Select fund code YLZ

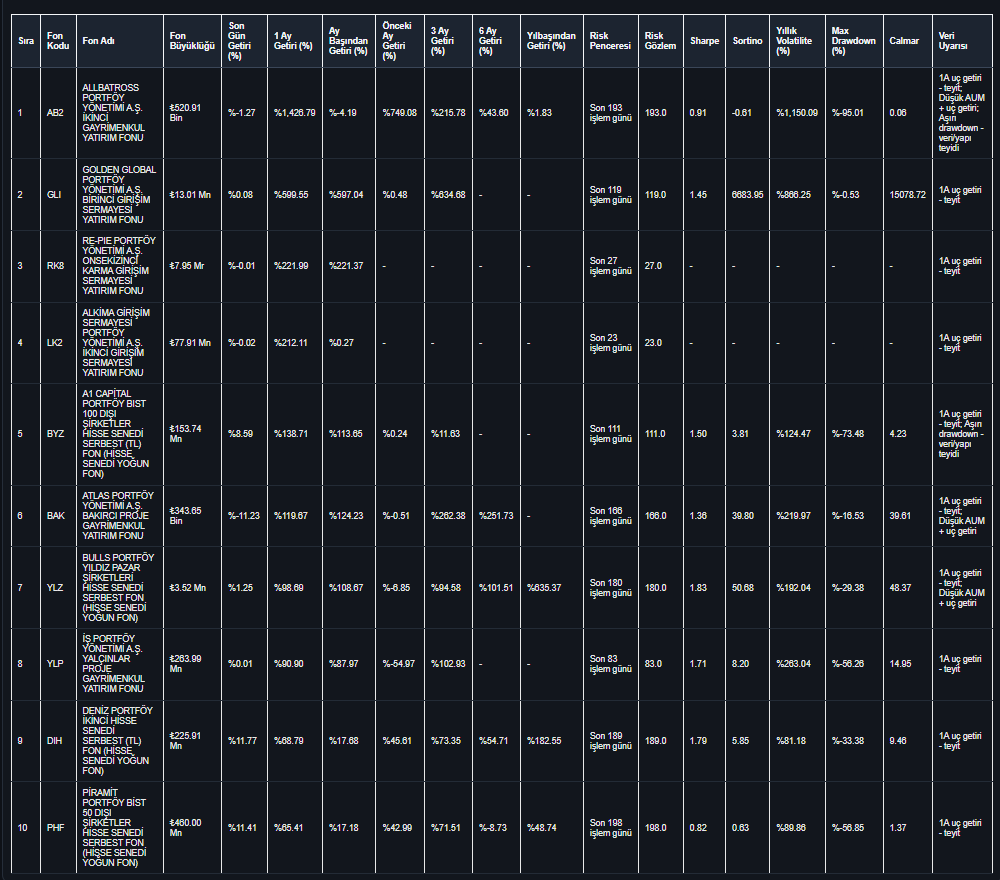(55, 588)
